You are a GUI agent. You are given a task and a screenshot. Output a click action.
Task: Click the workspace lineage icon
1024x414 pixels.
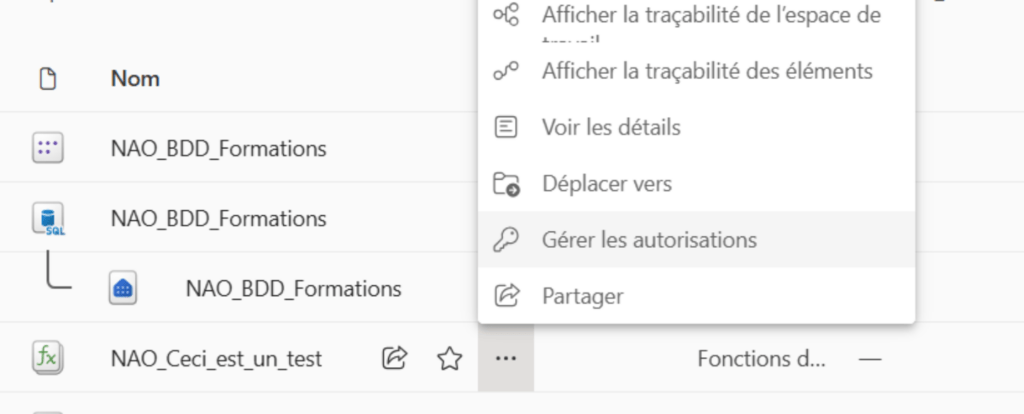click(508, 16)
